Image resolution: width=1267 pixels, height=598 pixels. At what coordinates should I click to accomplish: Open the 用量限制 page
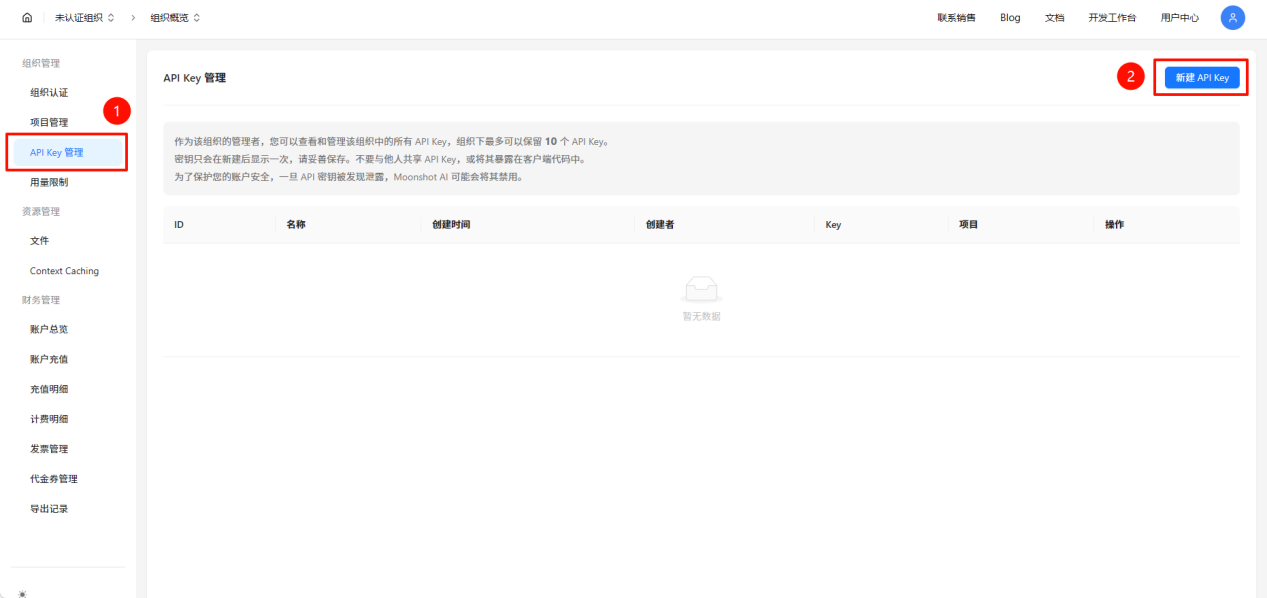click(49, 183)
